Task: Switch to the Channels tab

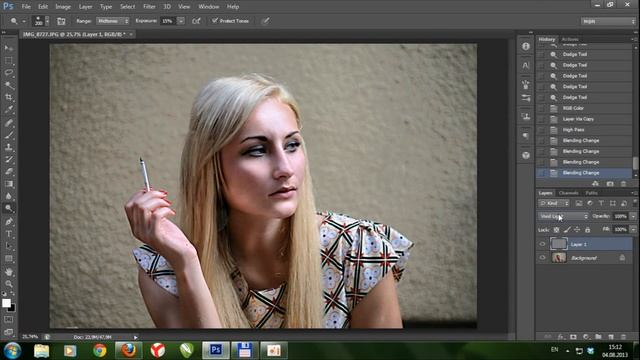Action: click(x=569, y=193)
